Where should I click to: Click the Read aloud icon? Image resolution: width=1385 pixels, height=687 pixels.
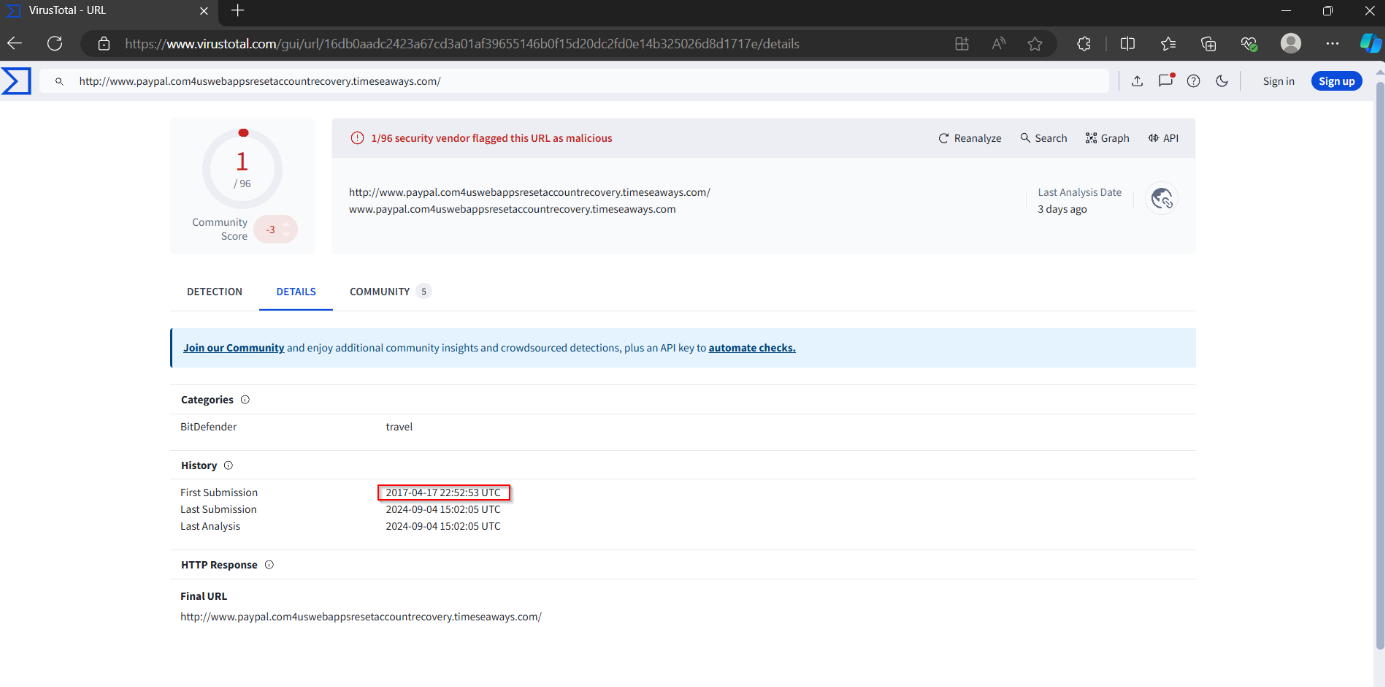tap(999, 44)
